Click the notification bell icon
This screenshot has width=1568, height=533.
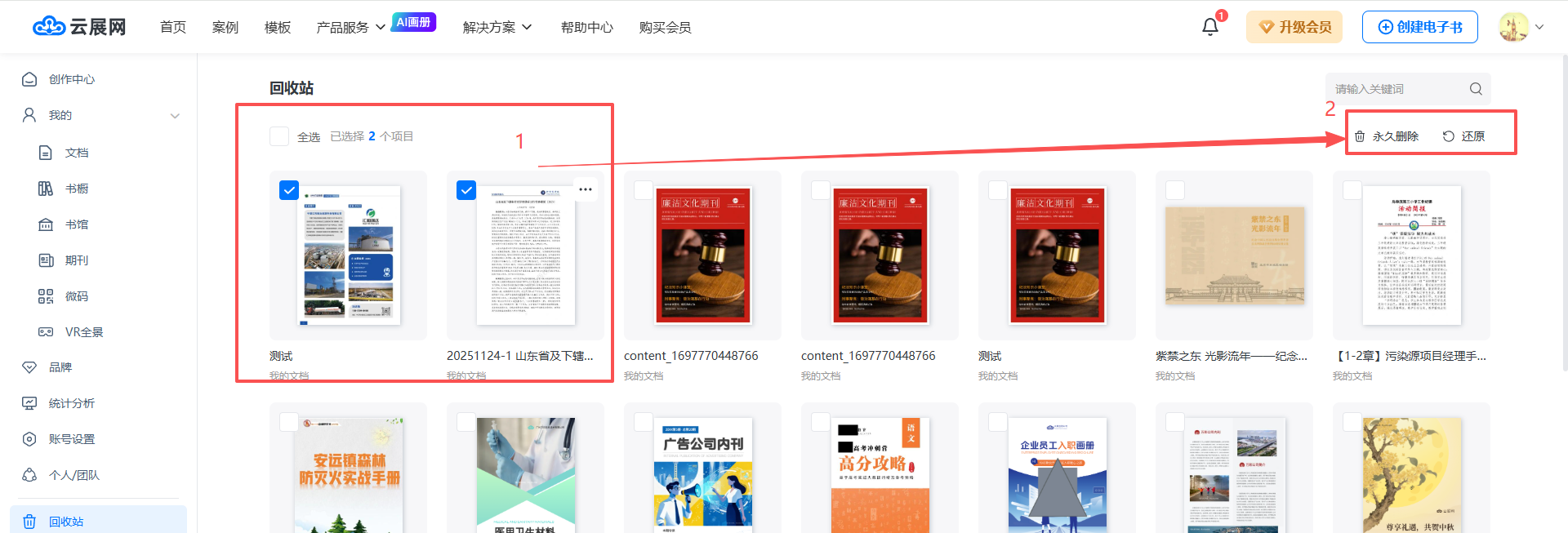[x=1209, y=27]
